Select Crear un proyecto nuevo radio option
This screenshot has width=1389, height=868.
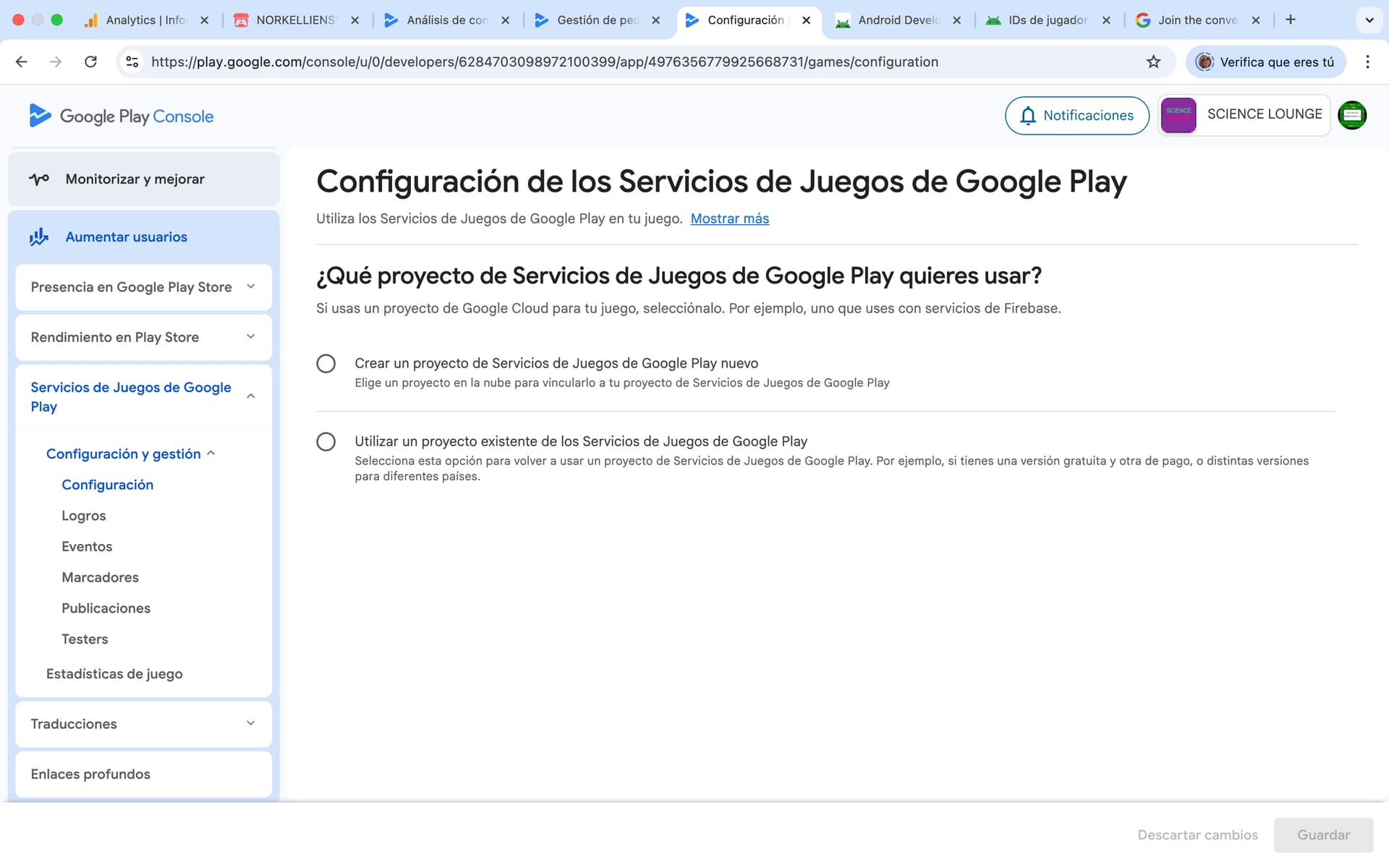tap(326, 363)
